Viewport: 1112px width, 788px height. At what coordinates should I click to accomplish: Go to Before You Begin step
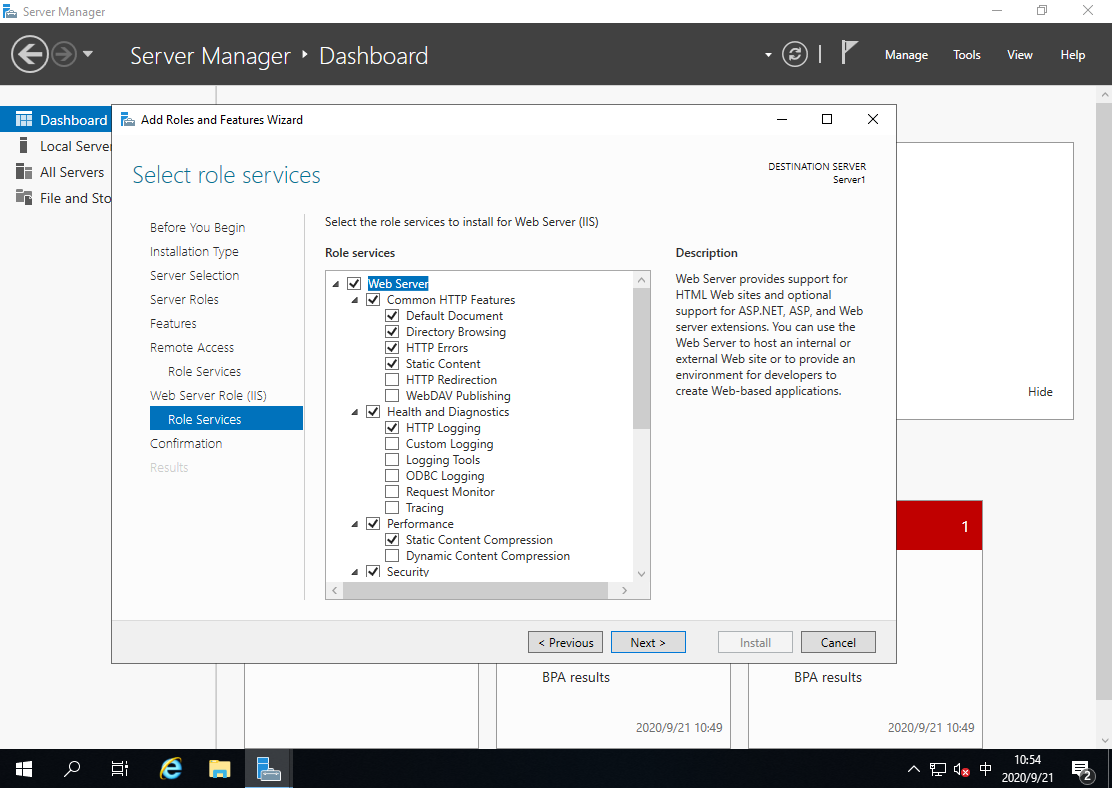point(197,227)
